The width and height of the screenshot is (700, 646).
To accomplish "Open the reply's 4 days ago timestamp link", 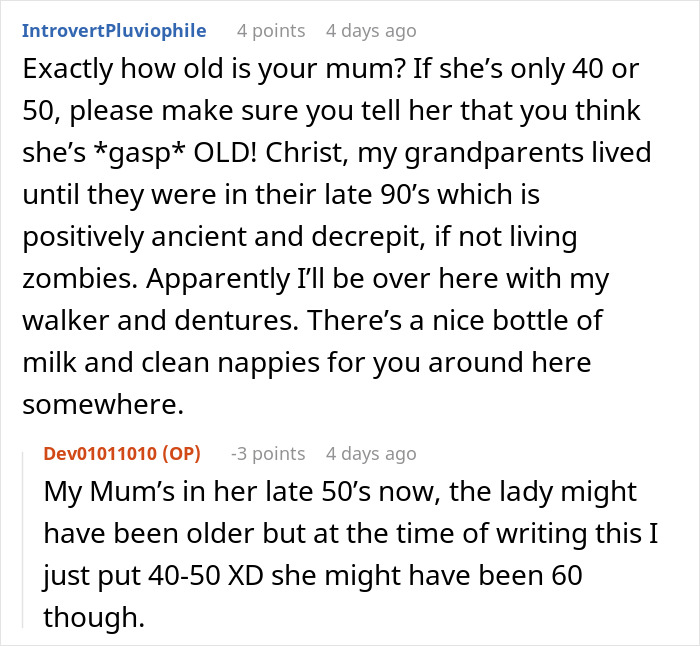I will [371, 454].
